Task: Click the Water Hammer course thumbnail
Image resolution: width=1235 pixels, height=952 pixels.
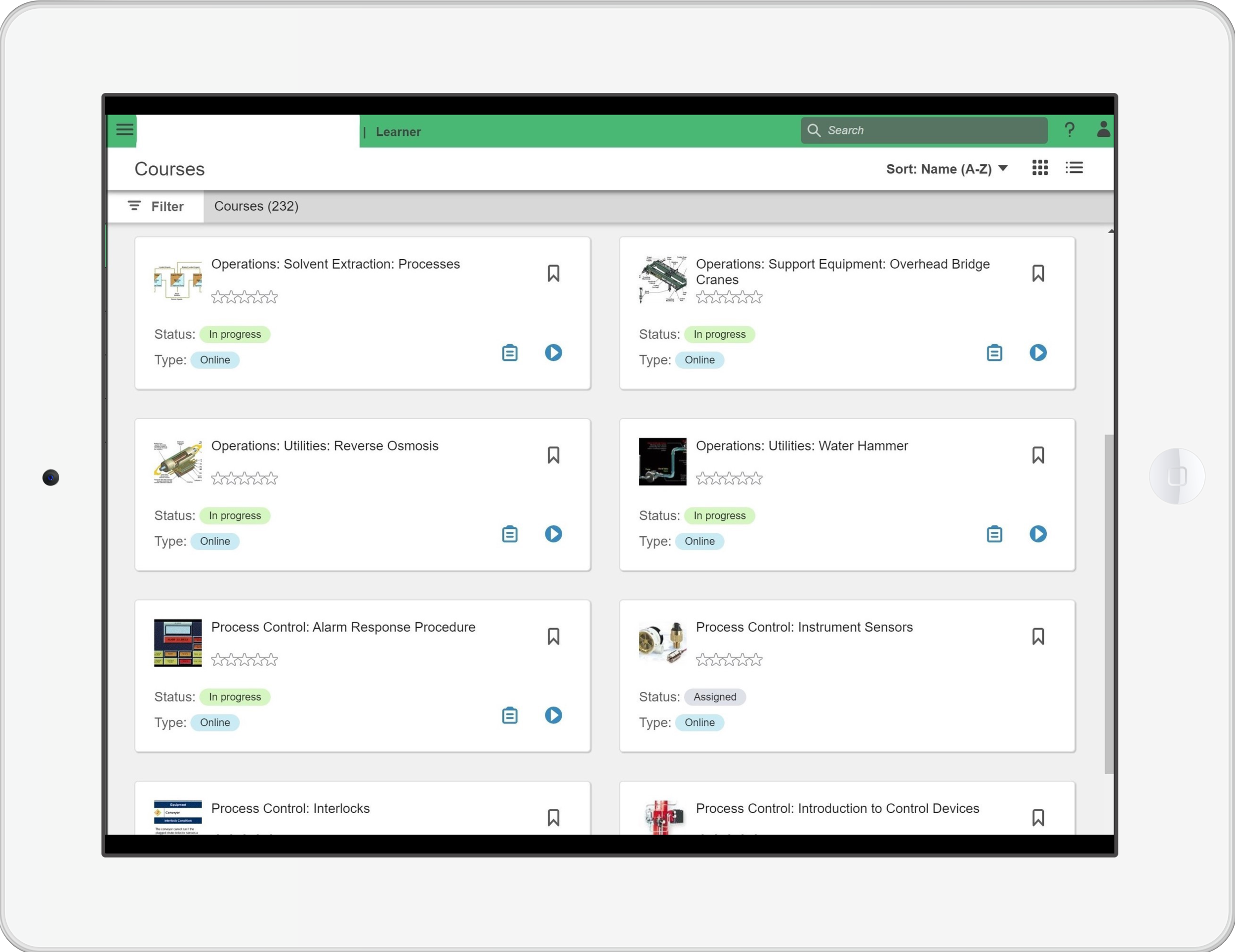Action: [x=661, y=461]
